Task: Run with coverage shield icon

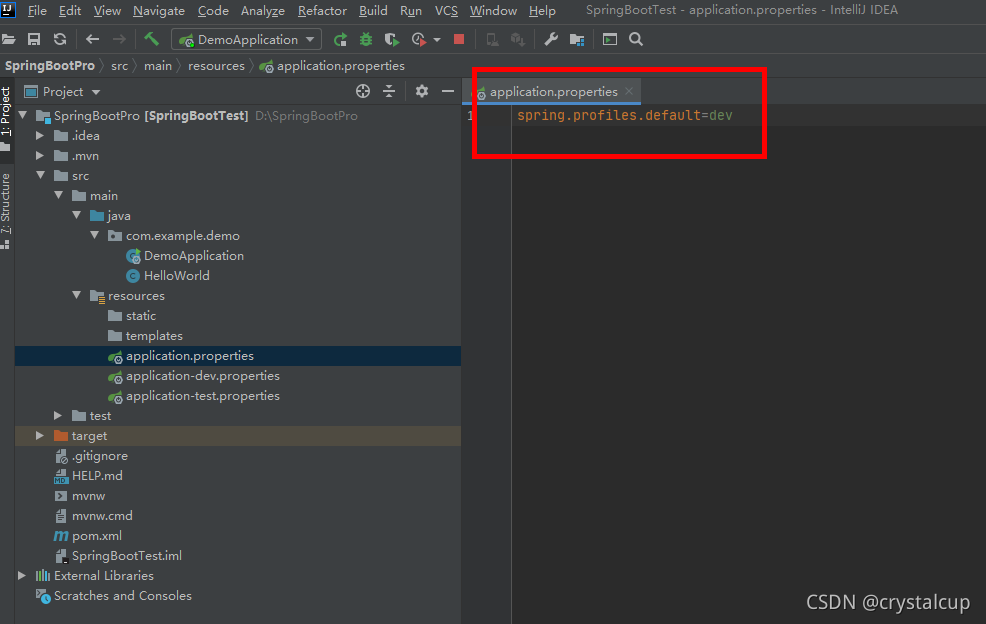Action: [392, 40]
